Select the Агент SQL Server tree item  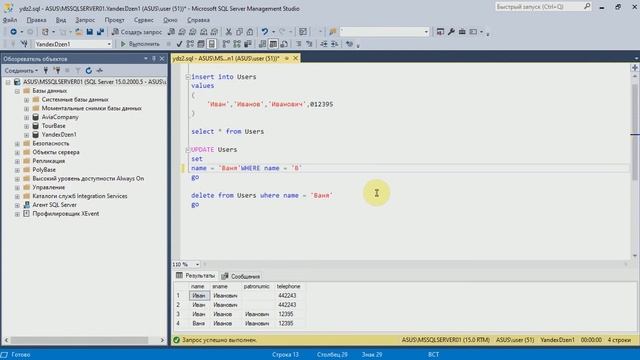pyautogui.click(x=54, y=205)
